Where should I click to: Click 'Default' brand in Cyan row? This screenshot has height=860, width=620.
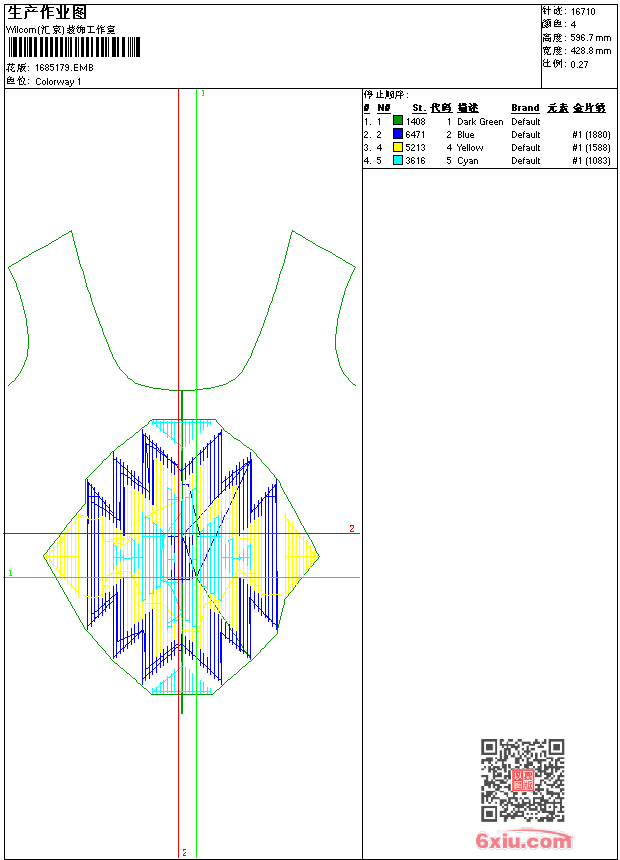526,161
